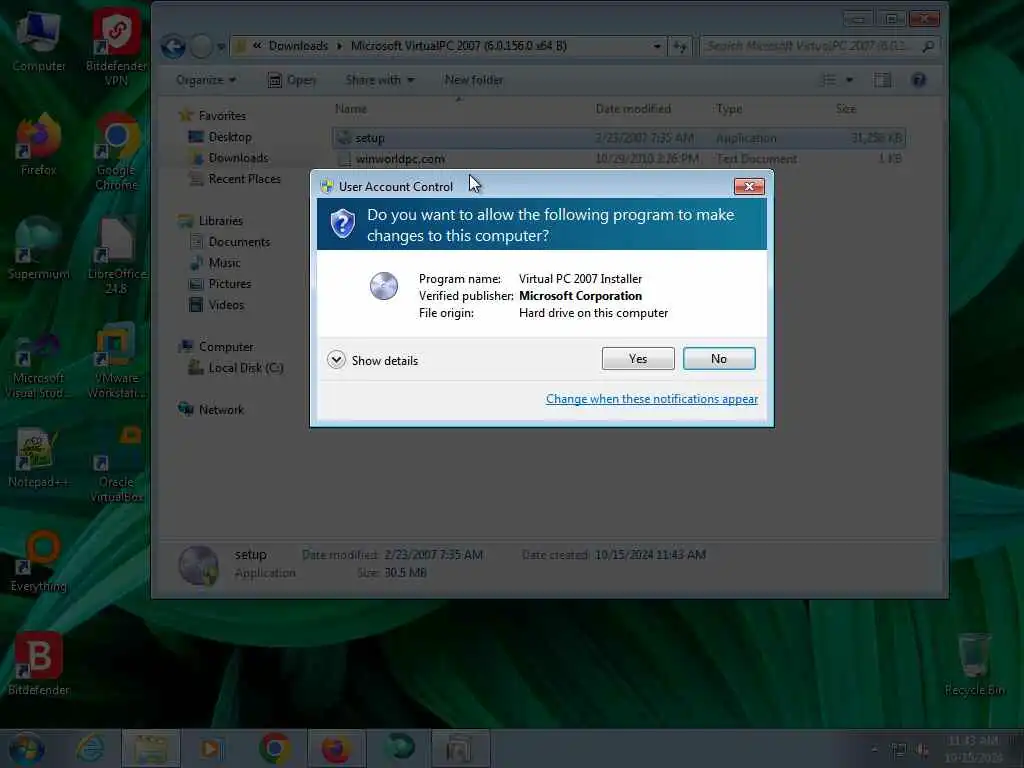Open Bitdefender VPN desktop icon
This screenshot has width=1024, height=768.
coord(116,47)
